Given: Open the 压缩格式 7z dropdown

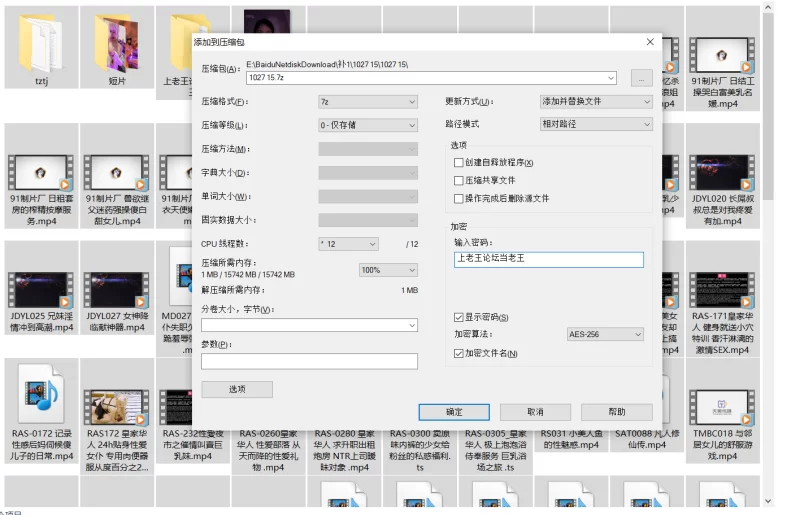Looking at the screenshot, I should pos(368,102).
